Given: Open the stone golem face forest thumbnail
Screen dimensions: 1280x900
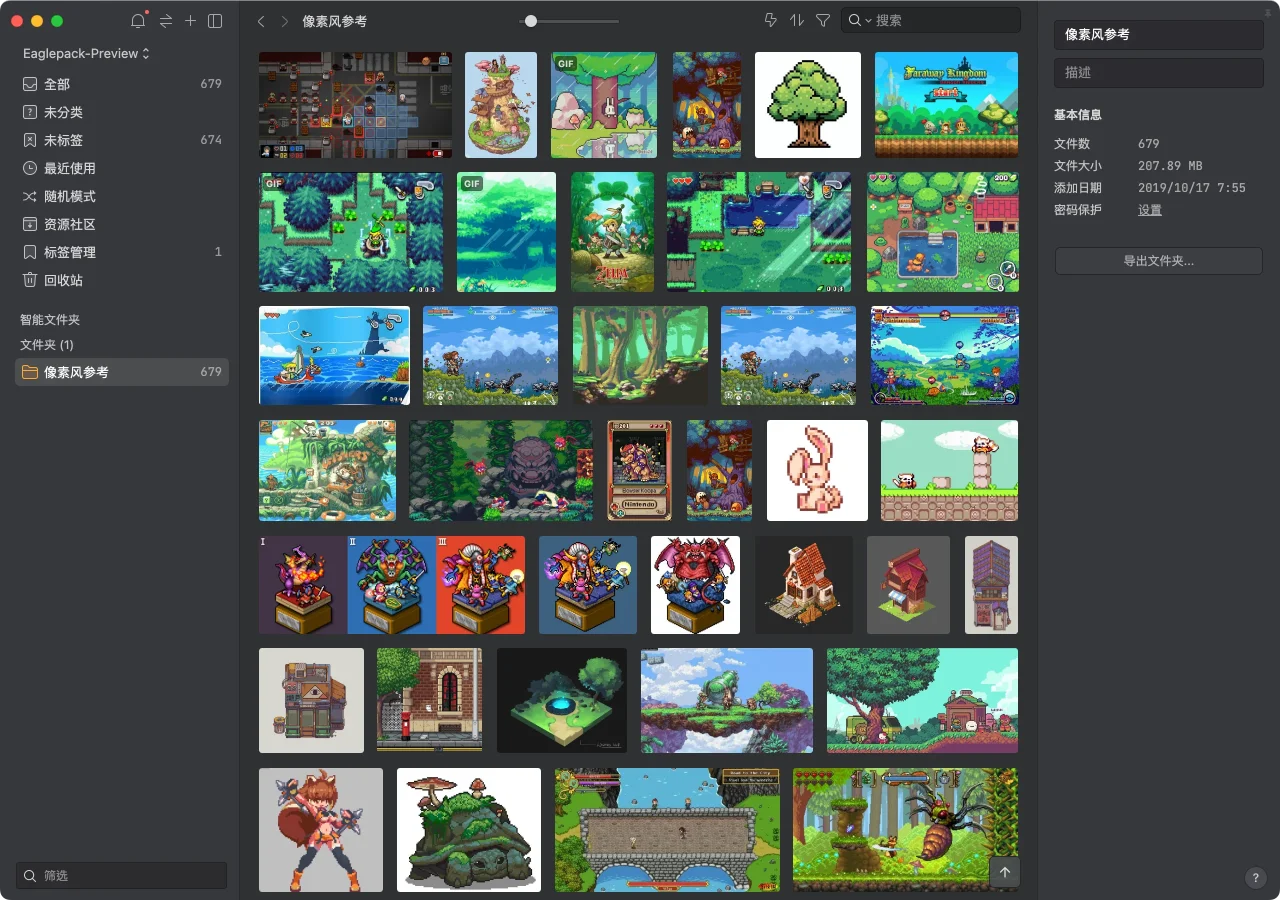Looking at the screenshot, I should click(501, 470).
